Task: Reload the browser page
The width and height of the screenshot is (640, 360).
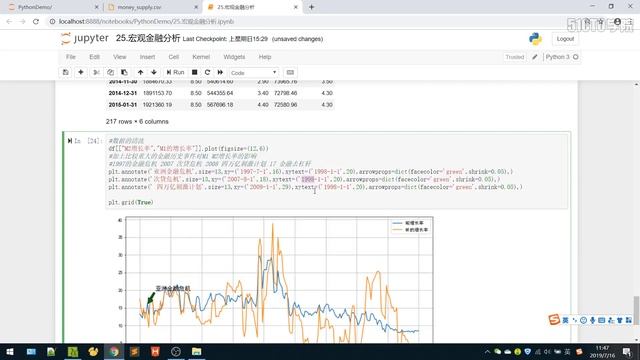Action: (x=36, y=21)
